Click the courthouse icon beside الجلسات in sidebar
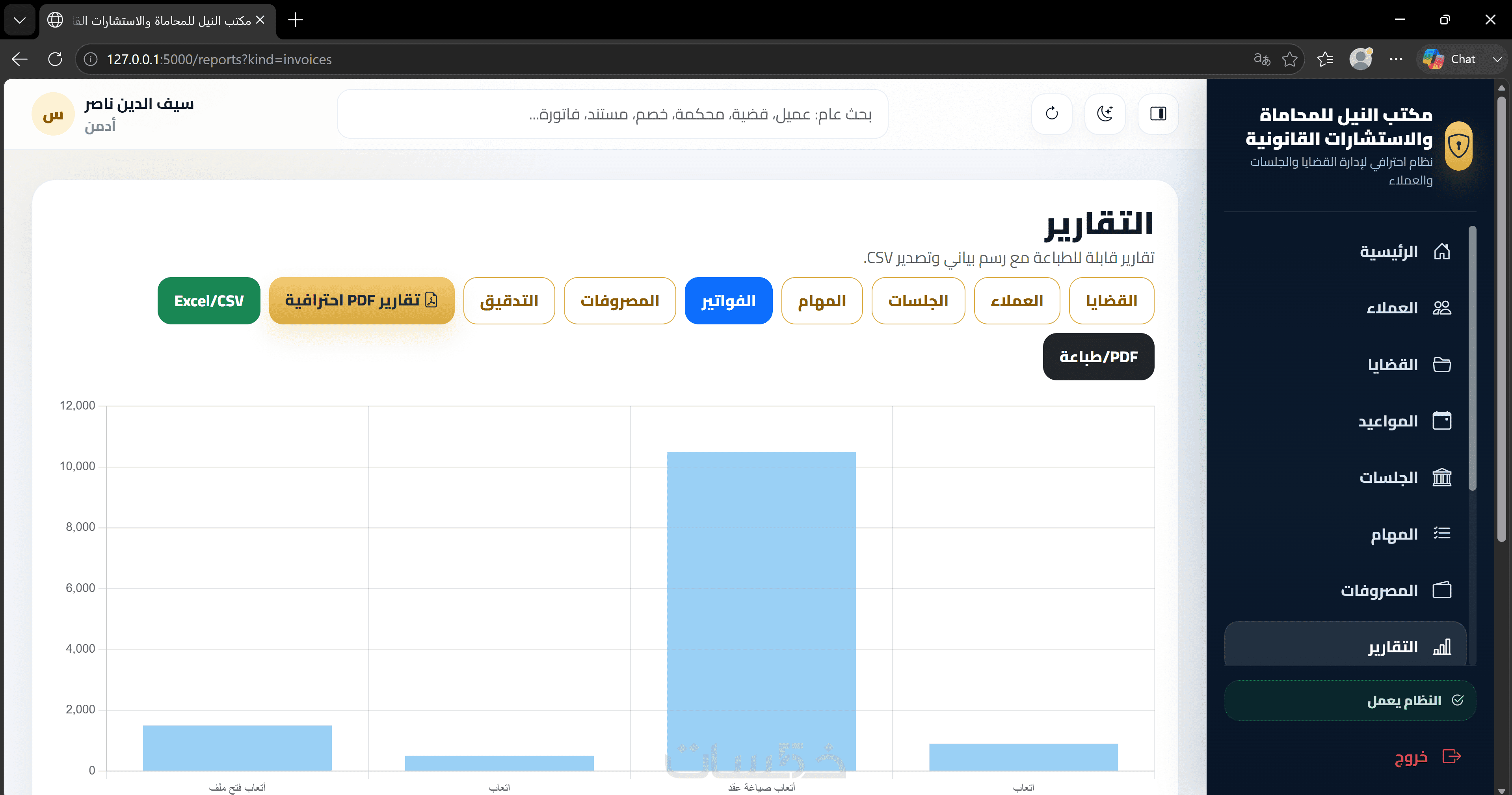This screenshot has width=1512, height=795. pyautogui.click(x=1441, y=477)
